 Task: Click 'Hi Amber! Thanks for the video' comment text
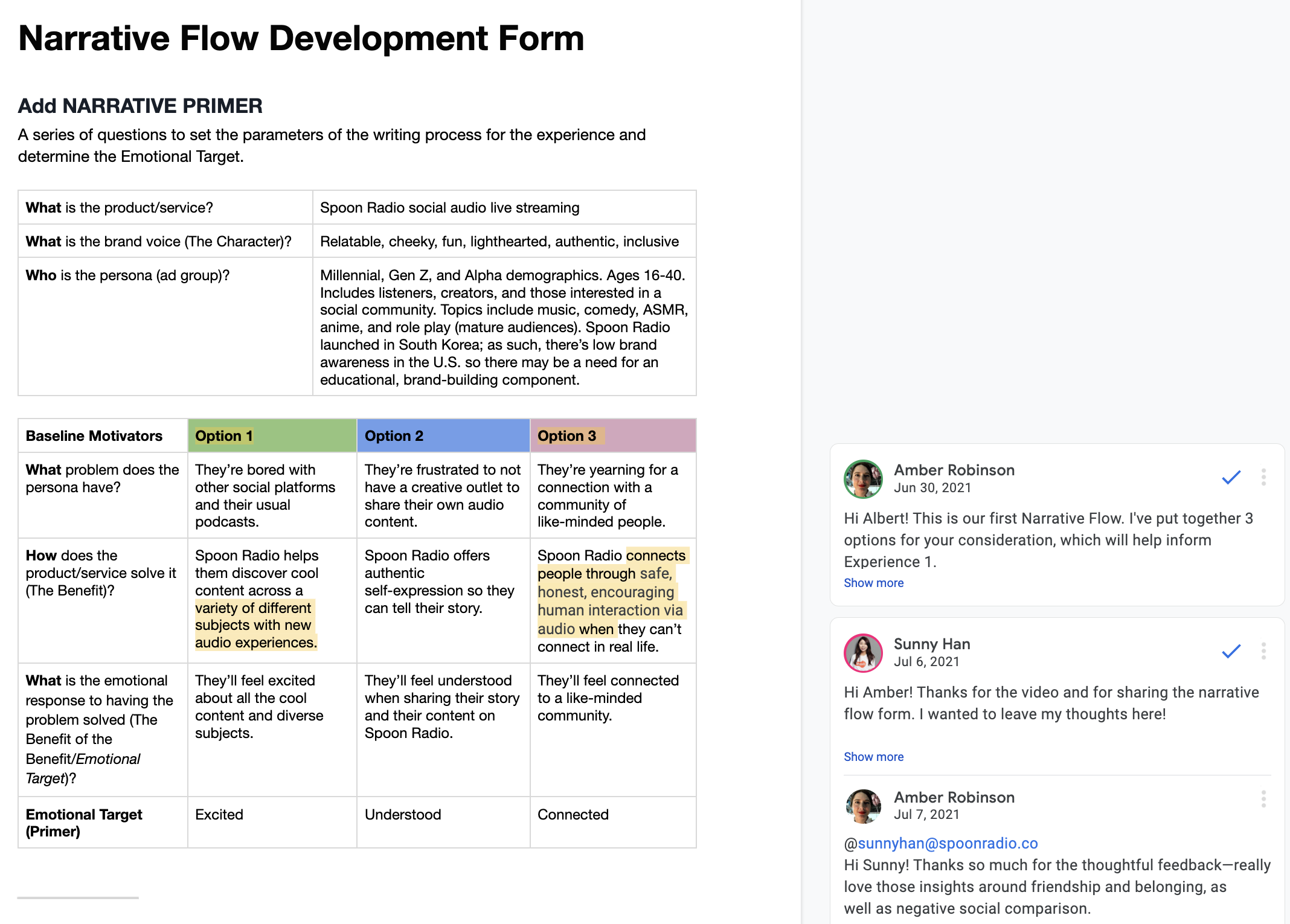(1051, 703)
